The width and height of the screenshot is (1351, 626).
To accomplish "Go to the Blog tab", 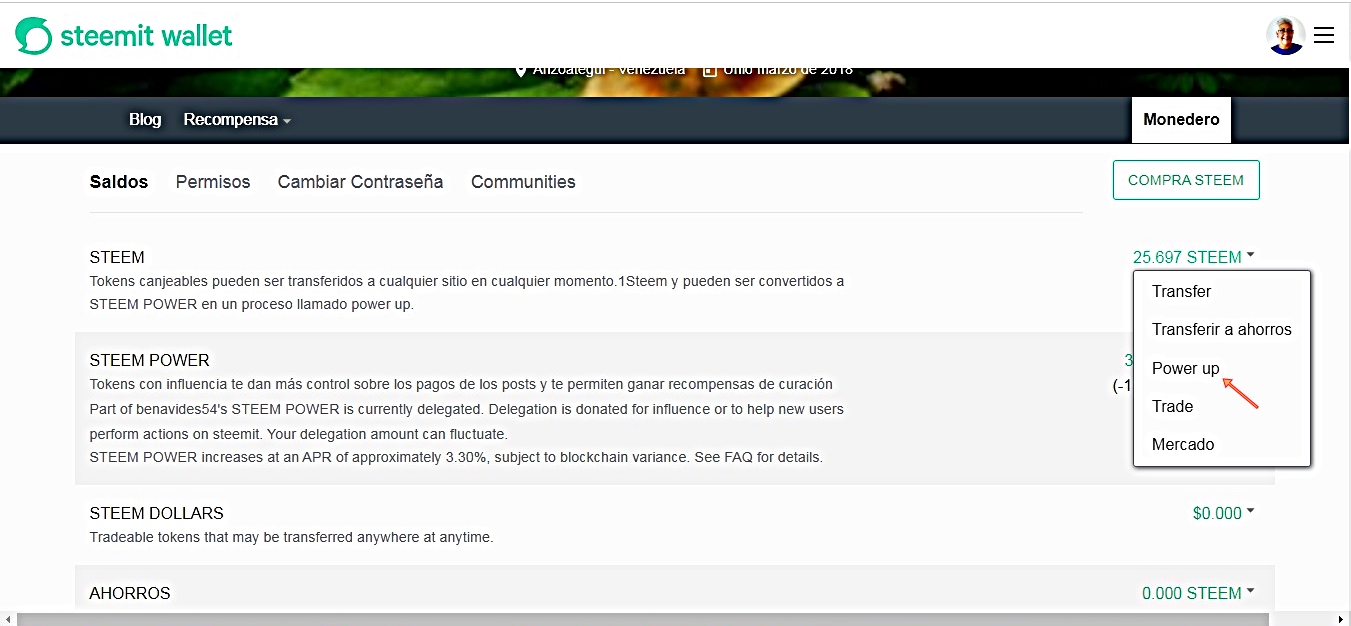I will tap(145, 119).
